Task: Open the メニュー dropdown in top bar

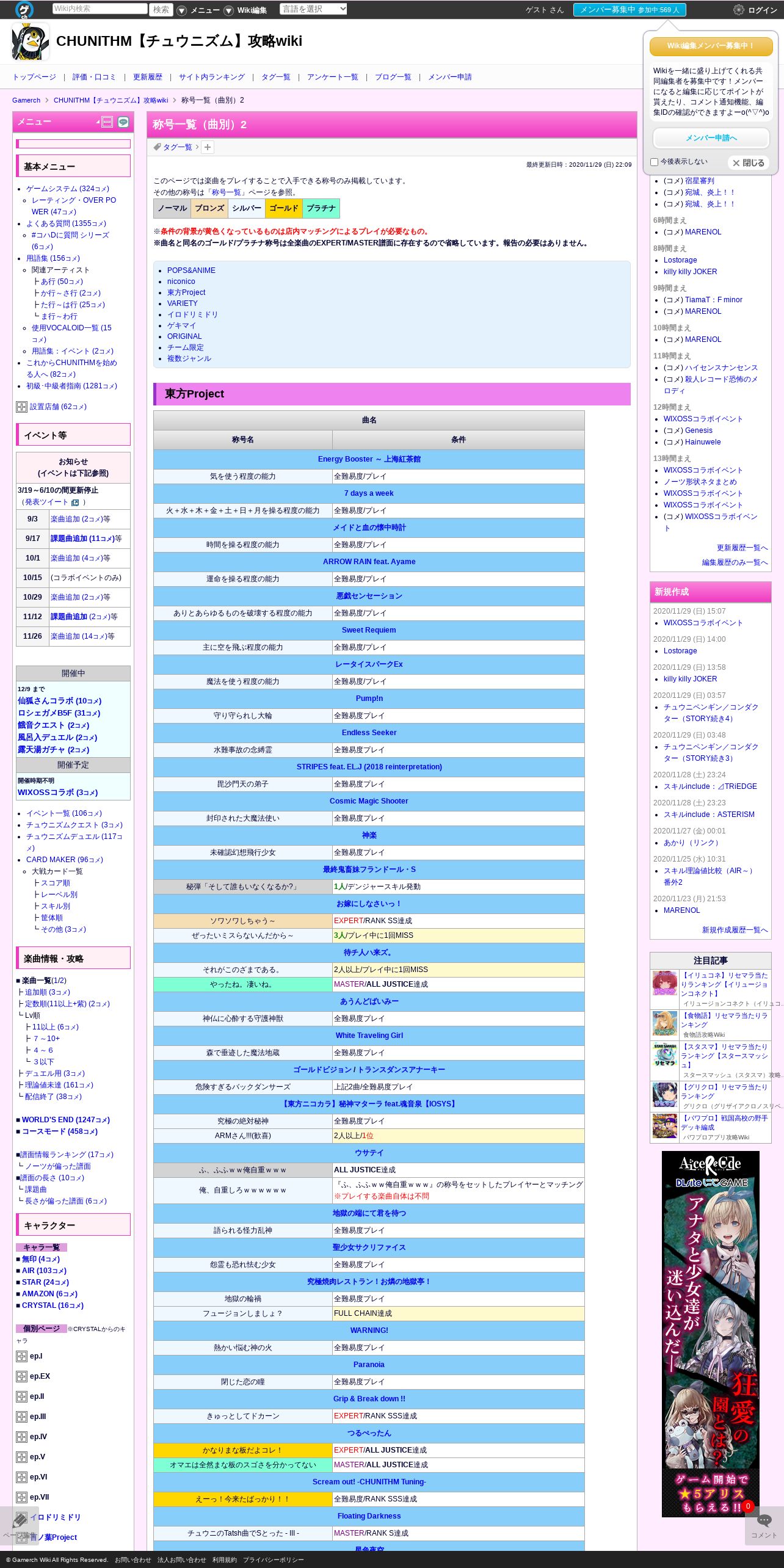Action: (x=198, y=10)
